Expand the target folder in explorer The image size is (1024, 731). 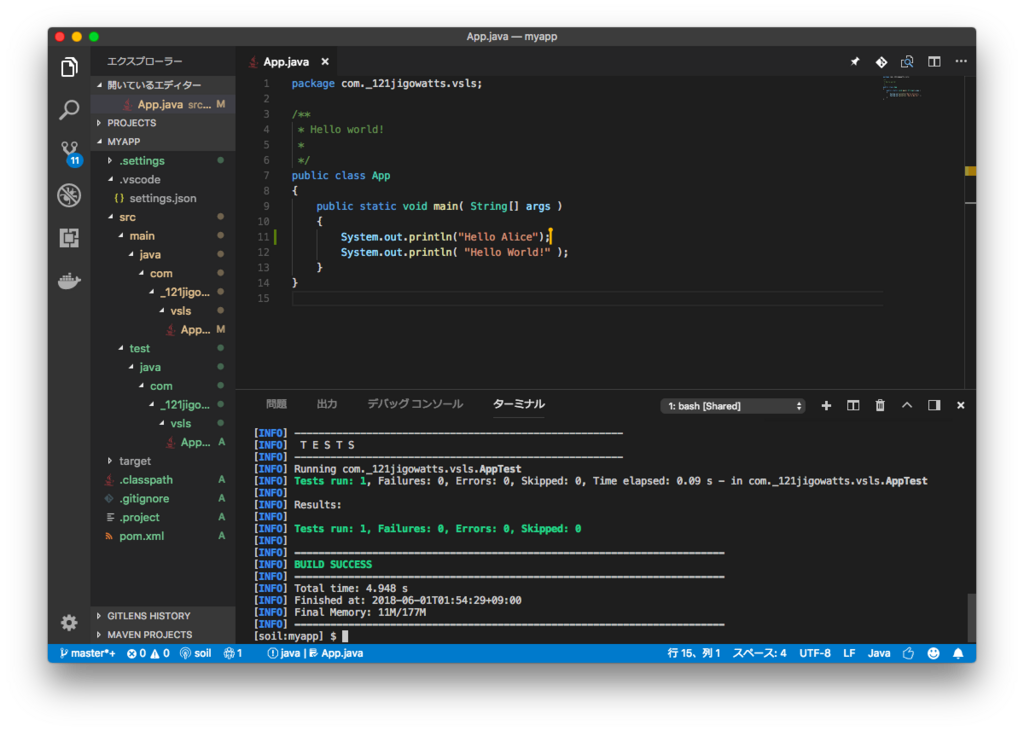tap(134, 461)
